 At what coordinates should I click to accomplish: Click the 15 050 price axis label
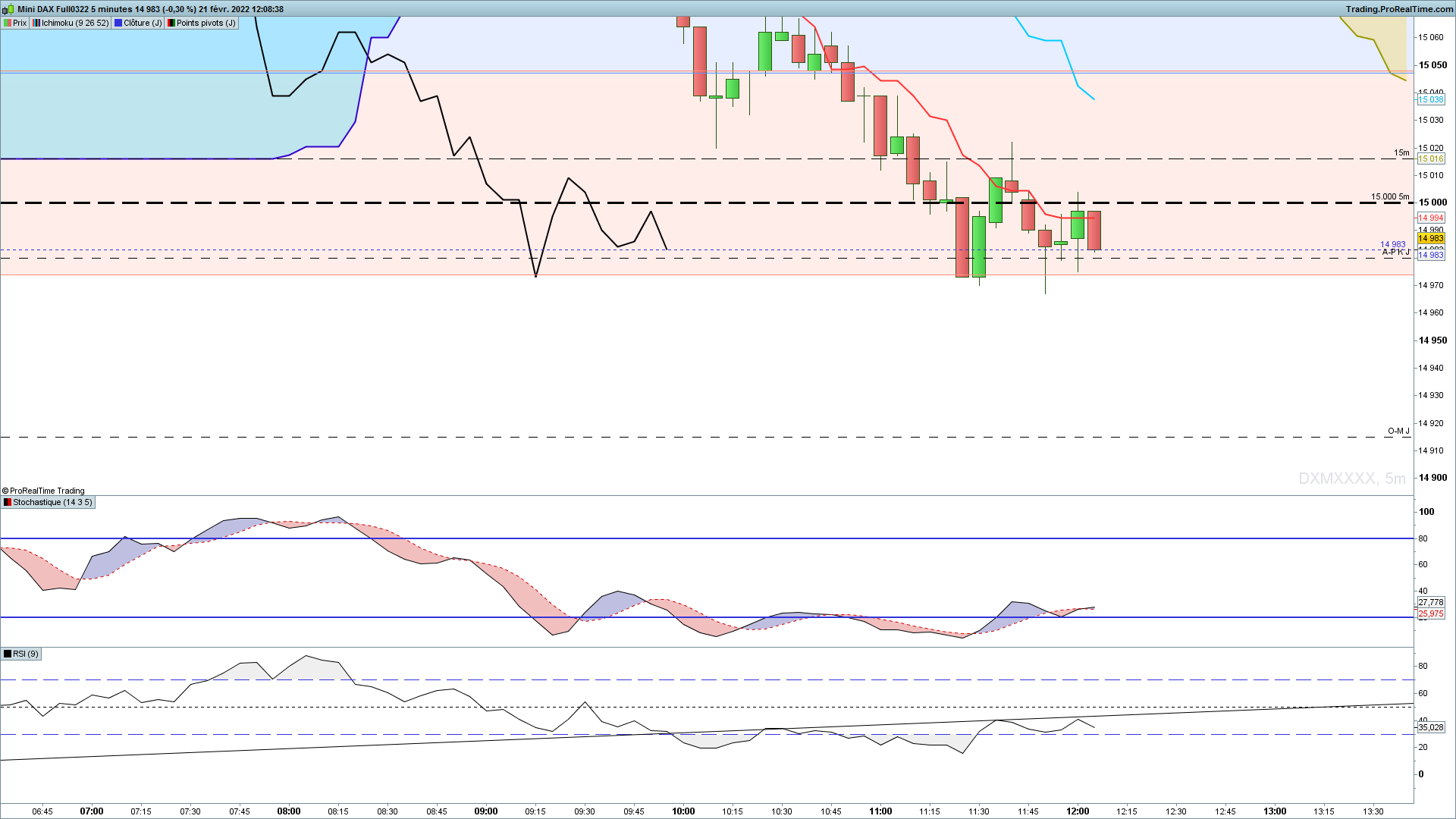[x=1432, y=65]
